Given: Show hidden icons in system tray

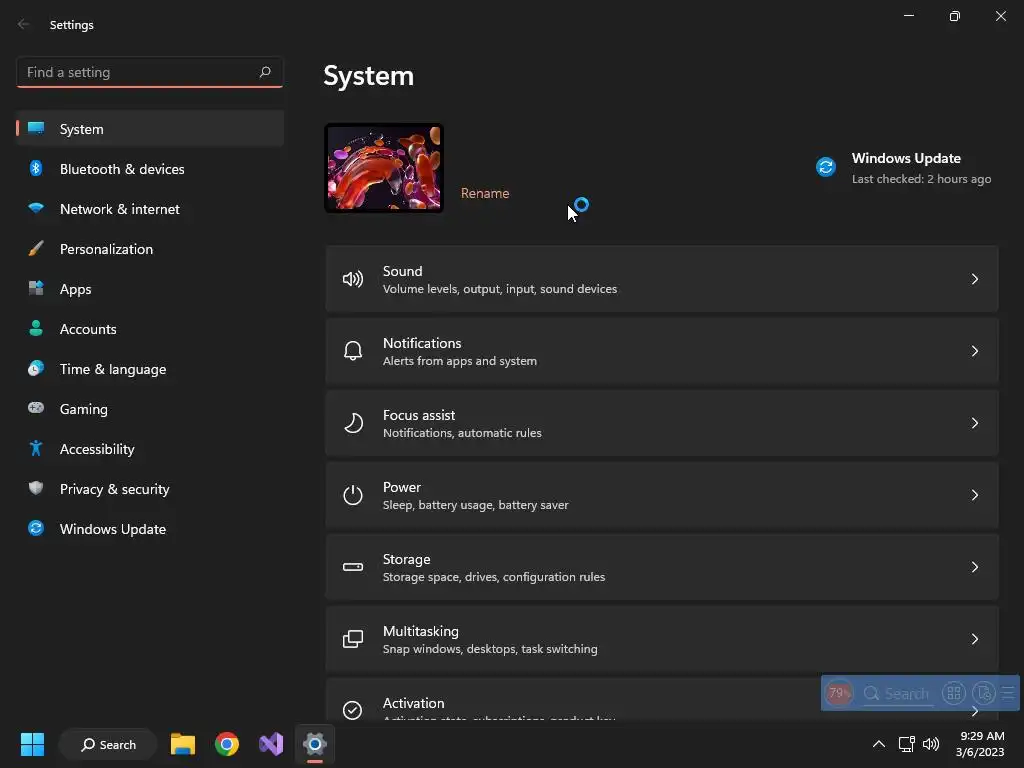Looking at the screenshot, I should (x=879, y=744).
